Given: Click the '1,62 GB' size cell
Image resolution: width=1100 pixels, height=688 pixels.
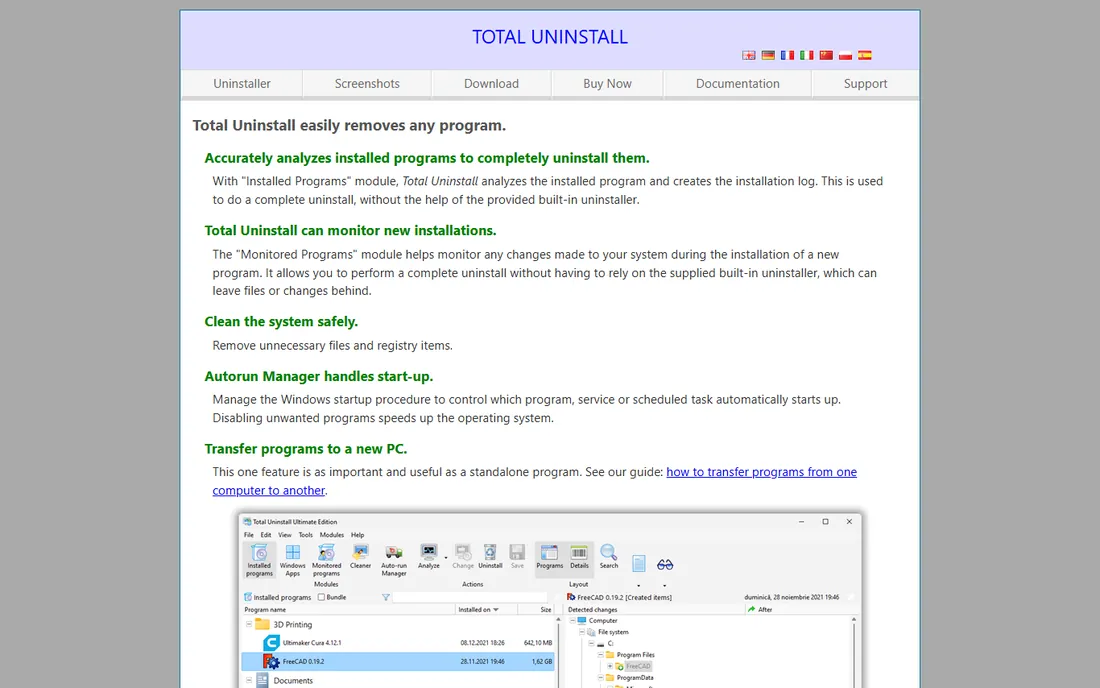Looking at the screenshot, I should 542,661.
